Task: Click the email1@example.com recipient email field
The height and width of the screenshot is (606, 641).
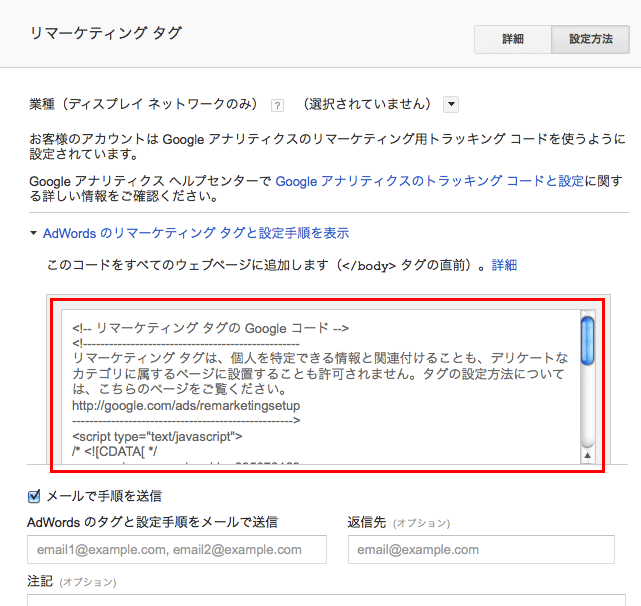Action: click(177, 550)
